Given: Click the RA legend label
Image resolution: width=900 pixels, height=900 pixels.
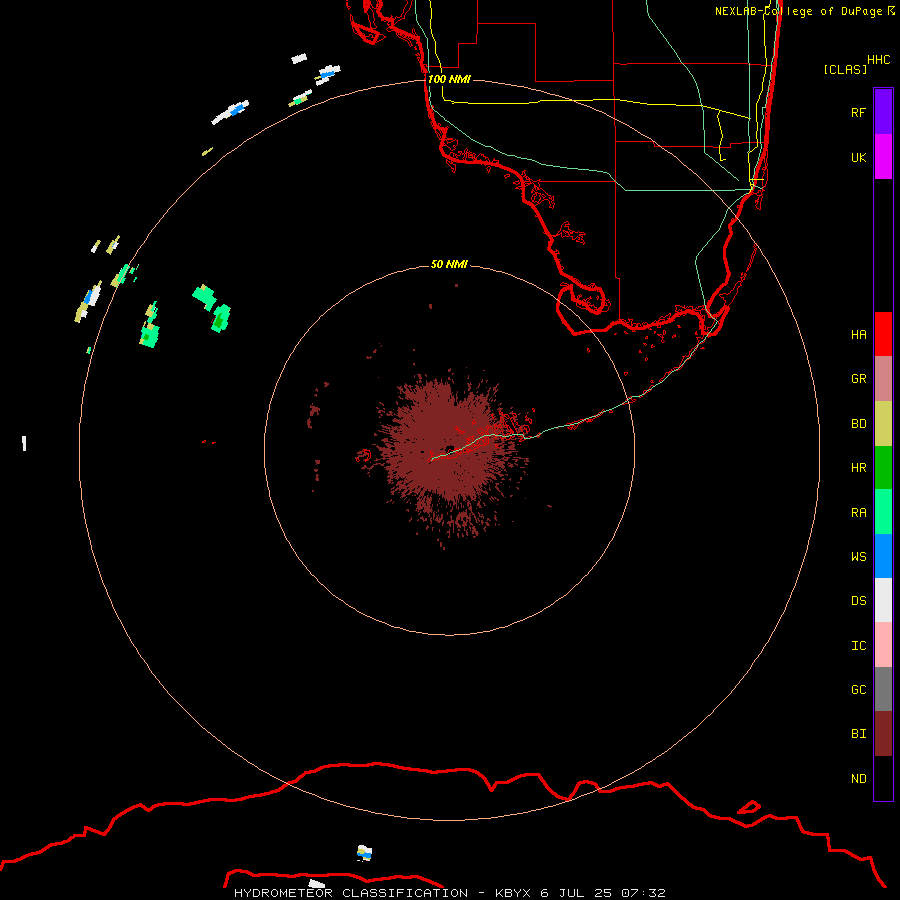Looking at the screenshot, I should tap(858, 513).
